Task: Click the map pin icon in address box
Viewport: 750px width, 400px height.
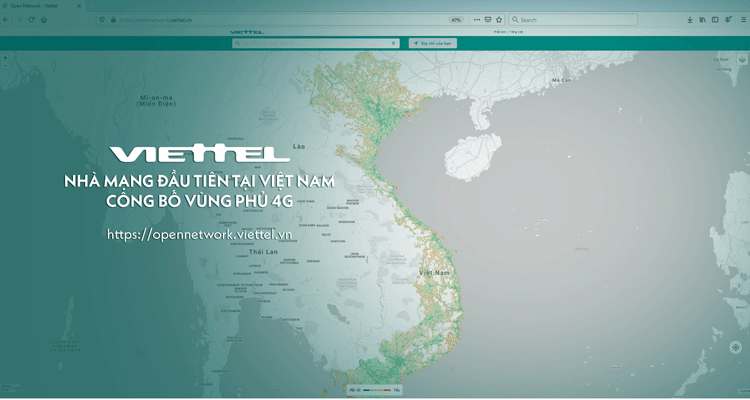Action: point(394,43)
